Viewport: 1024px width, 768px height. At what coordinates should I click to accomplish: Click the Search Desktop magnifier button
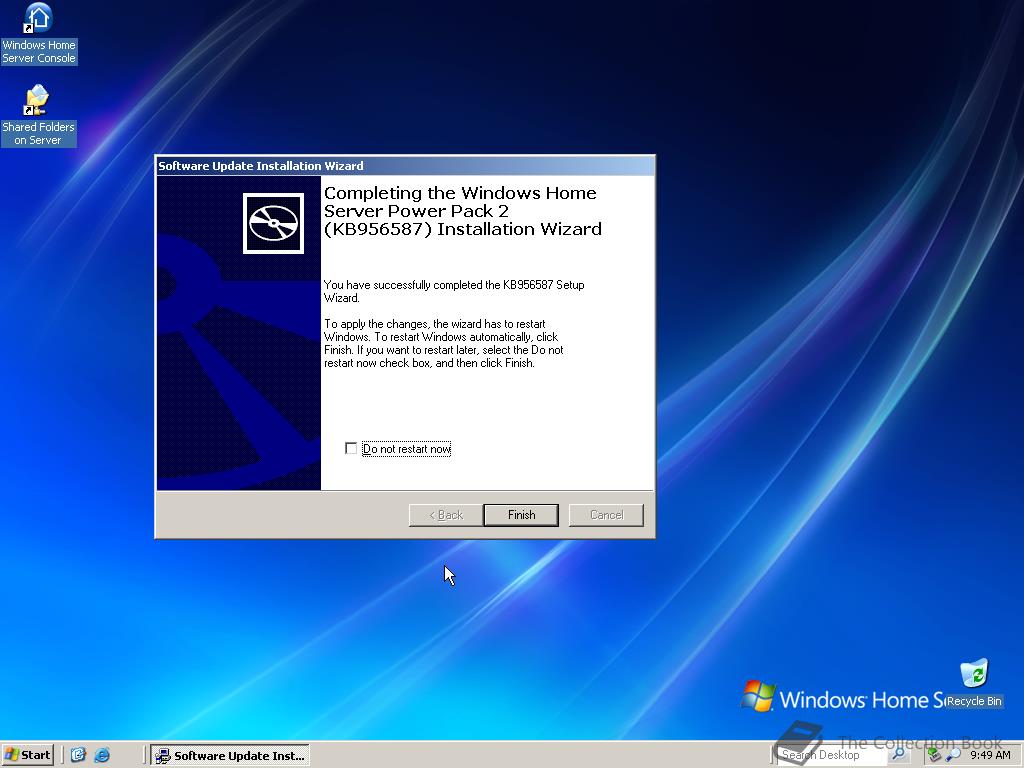pyautogui.click(x=899, y=755)
